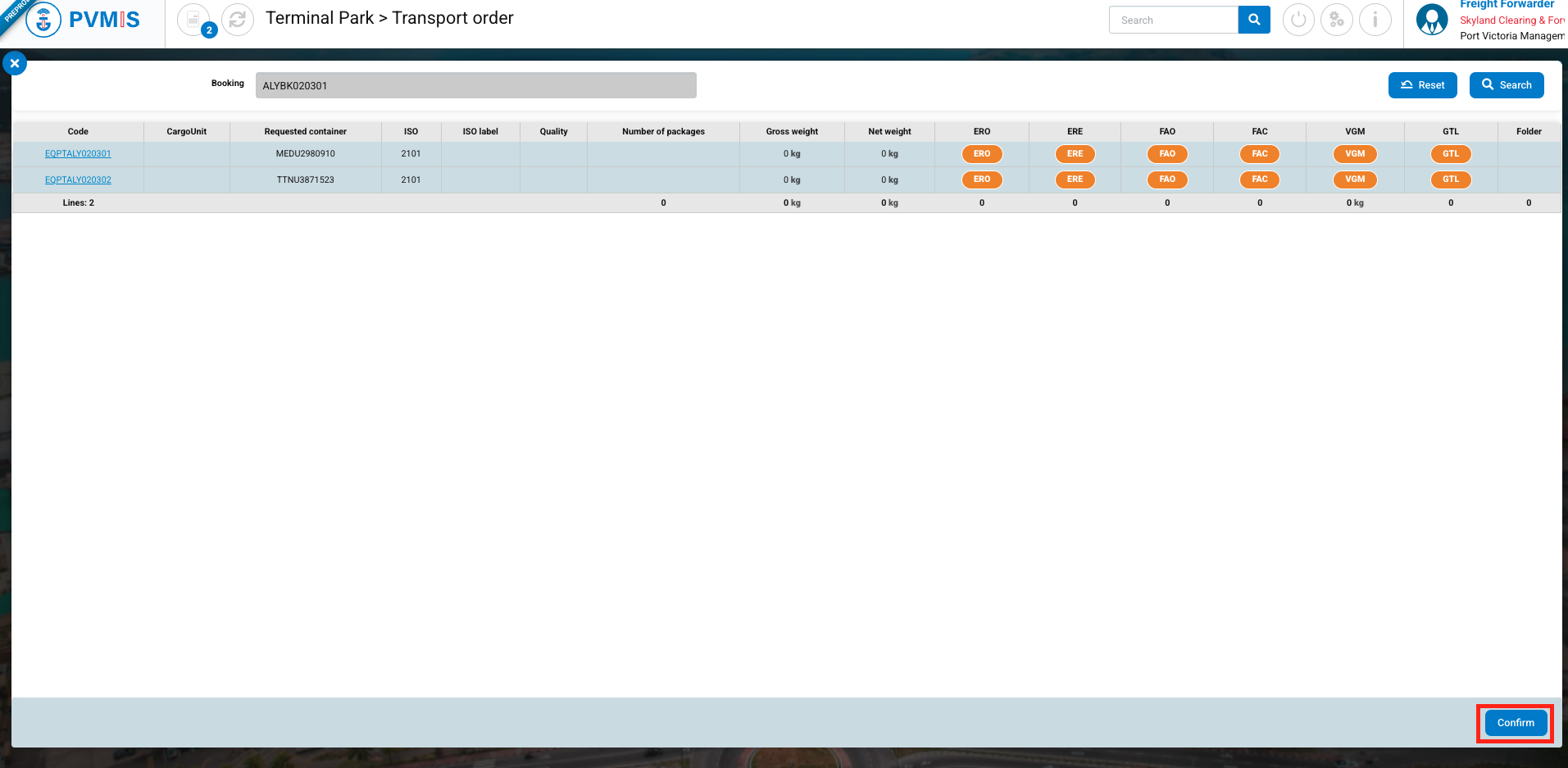Image resolution: width=1568 pixels, height=768 pixels.
Task: Close the panel with the X button
Action: tap(15, 63)
